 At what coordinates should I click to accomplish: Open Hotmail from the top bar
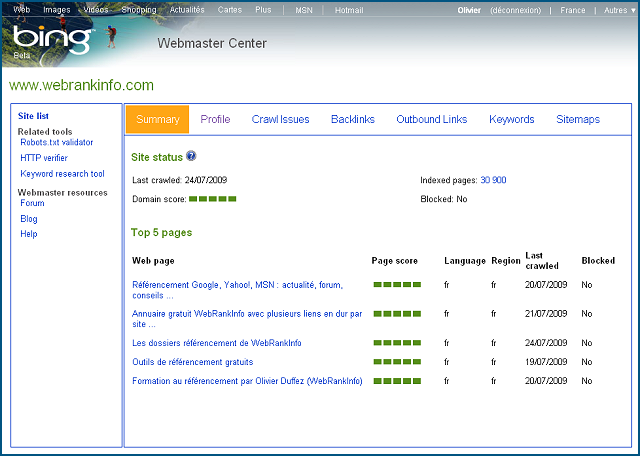click(349, 10)
